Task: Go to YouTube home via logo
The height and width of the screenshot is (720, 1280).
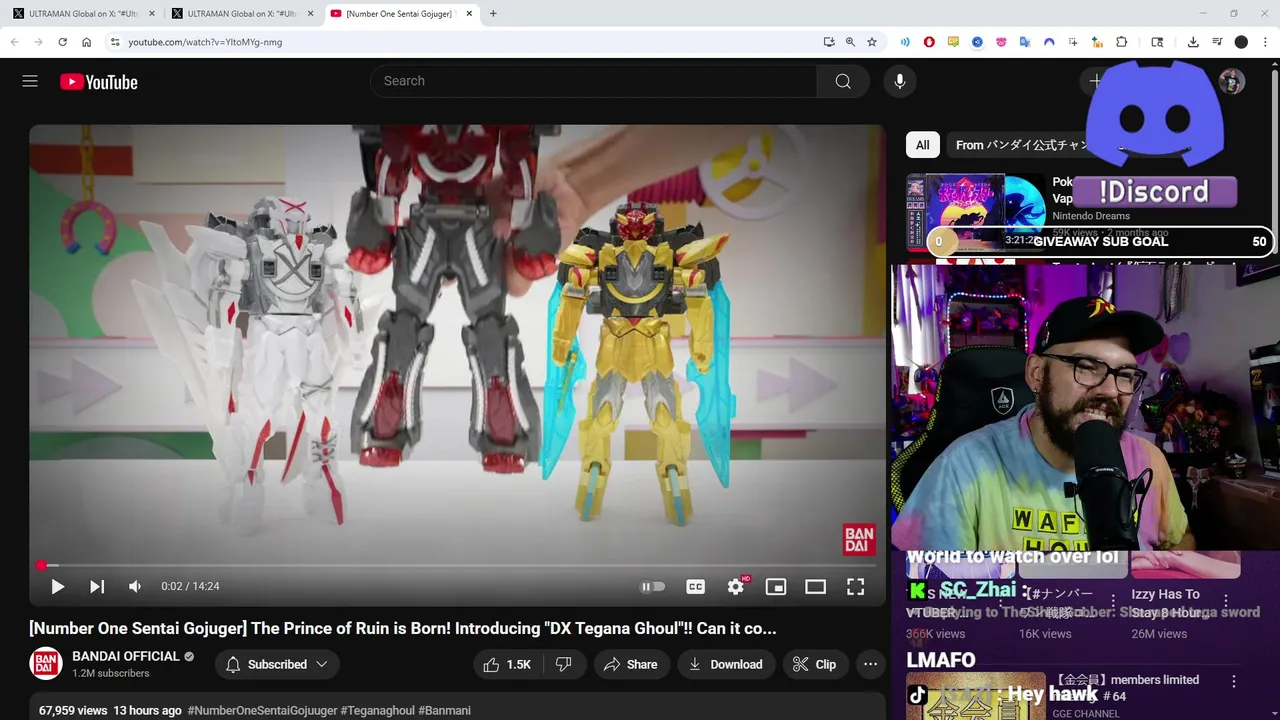Action: (x=98, y=82)
